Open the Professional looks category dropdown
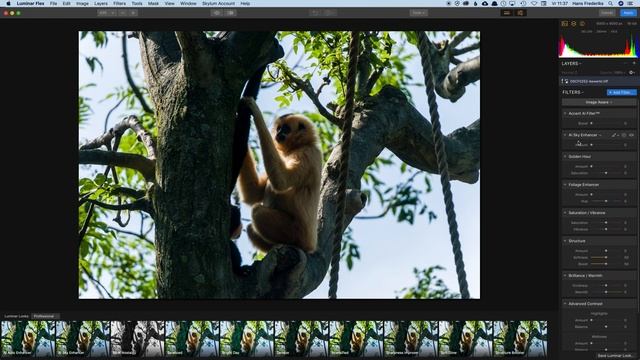 (x=45, y=316)
